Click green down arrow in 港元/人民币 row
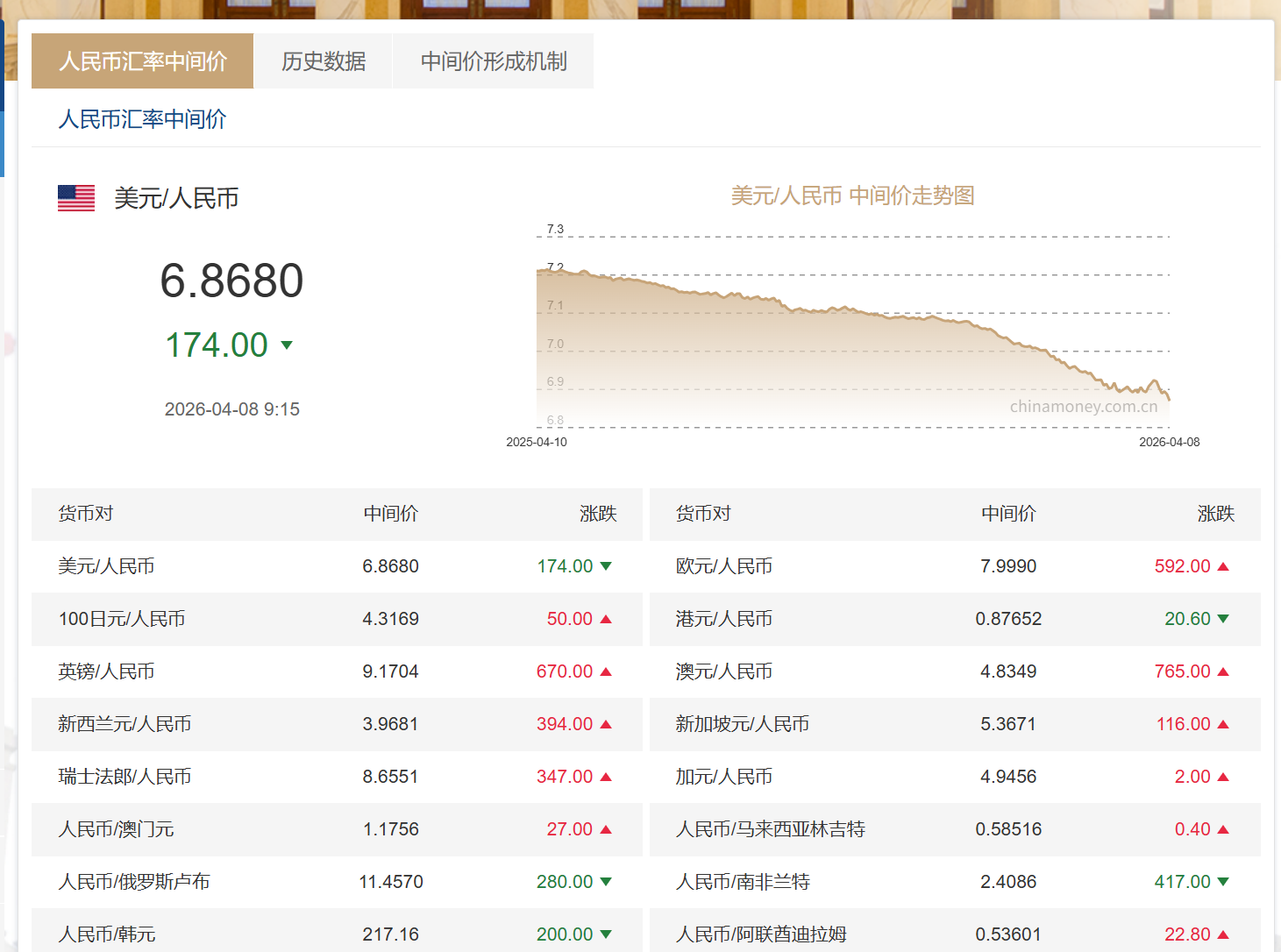The height and width of the screenshot is (952, 1281). click(x=1223, y=619)
